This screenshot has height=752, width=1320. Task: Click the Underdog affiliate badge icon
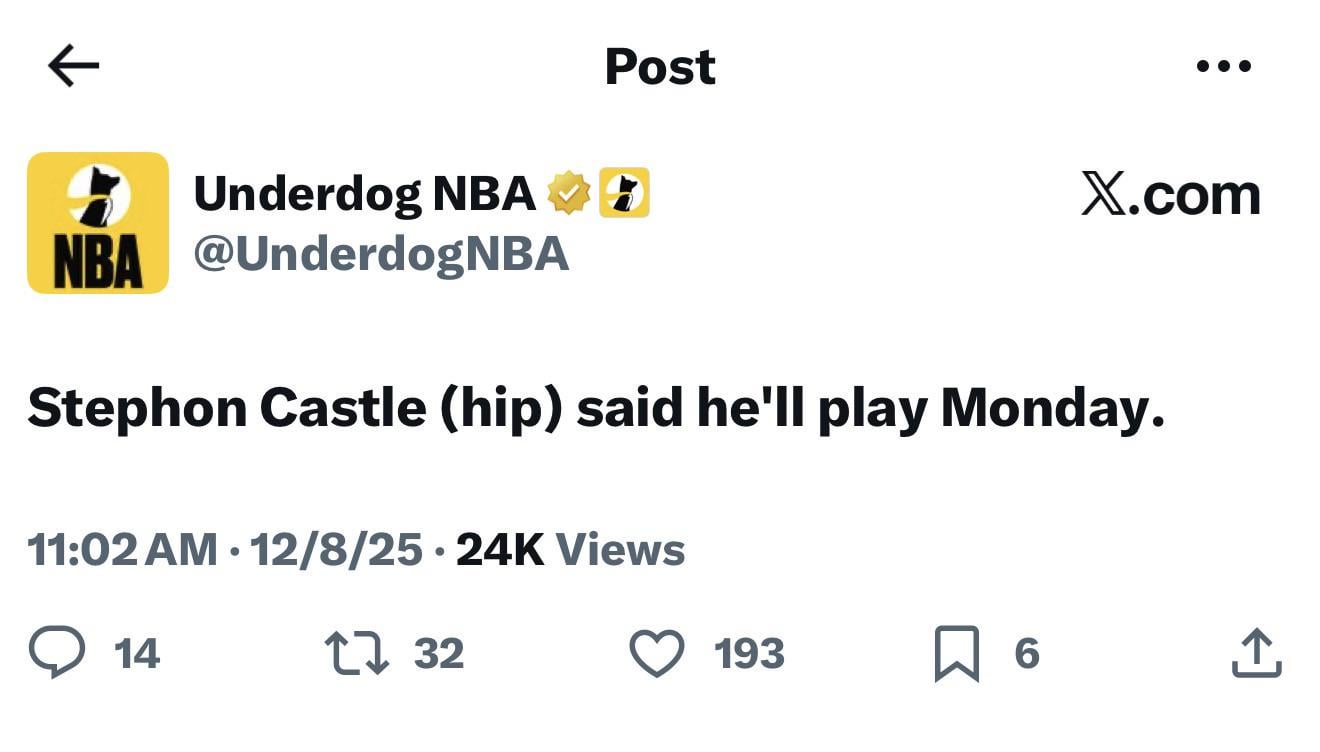pos(625,192)
